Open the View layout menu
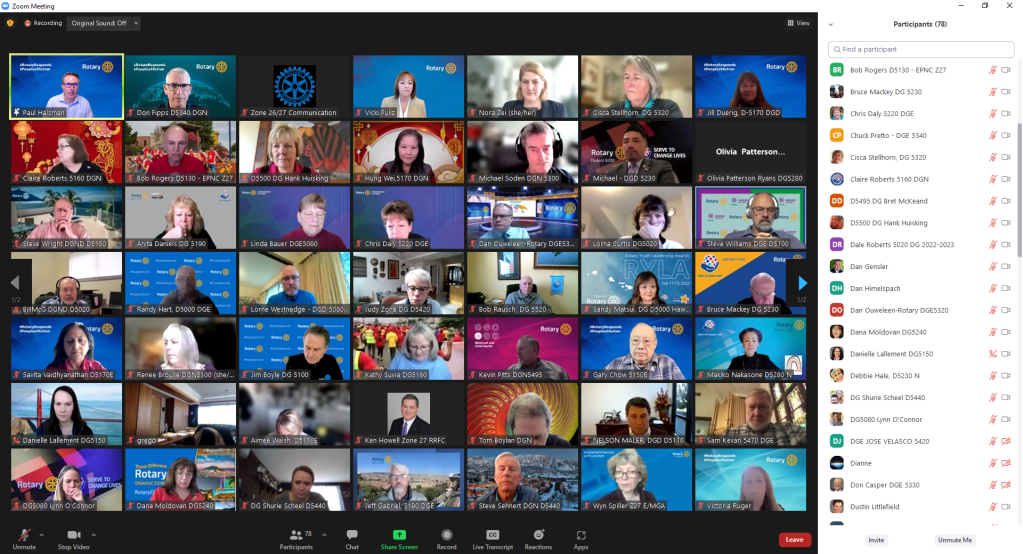Image resolution: width=1023 pixels, height=554 pixels. [797, 23]
